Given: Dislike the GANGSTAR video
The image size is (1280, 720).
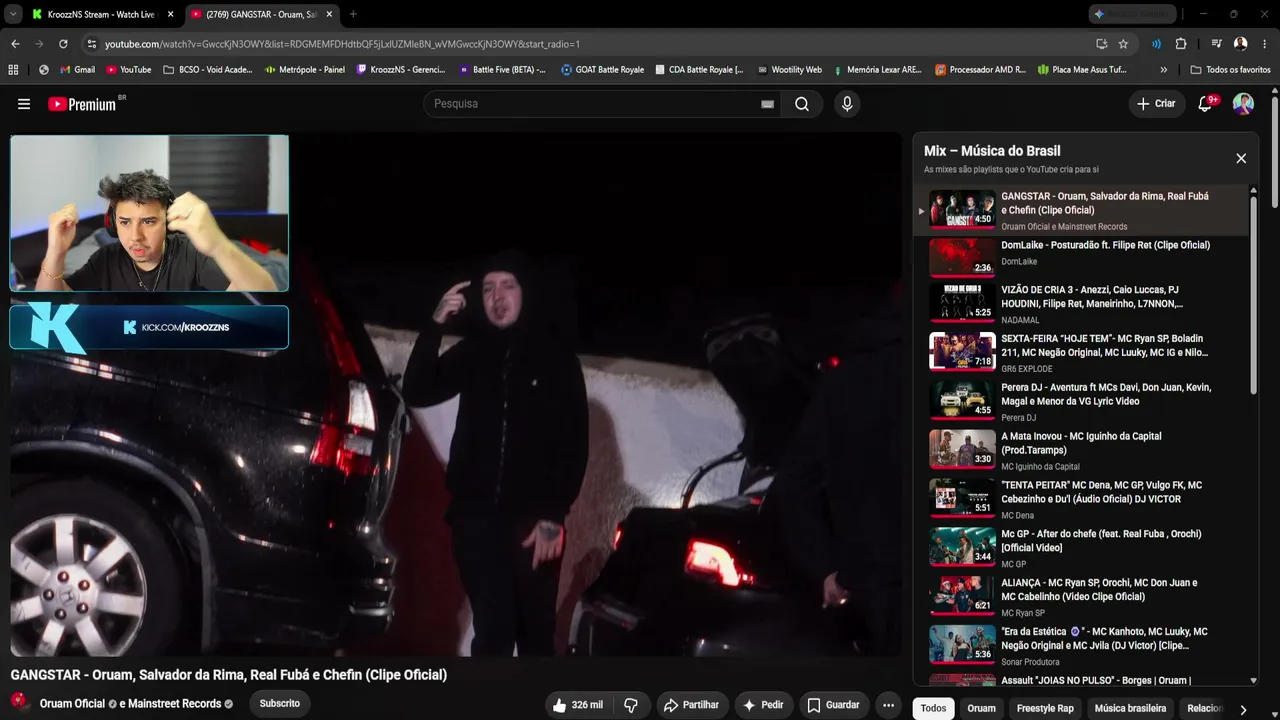Looking at the screenshot, I should [x=631, y=705].
